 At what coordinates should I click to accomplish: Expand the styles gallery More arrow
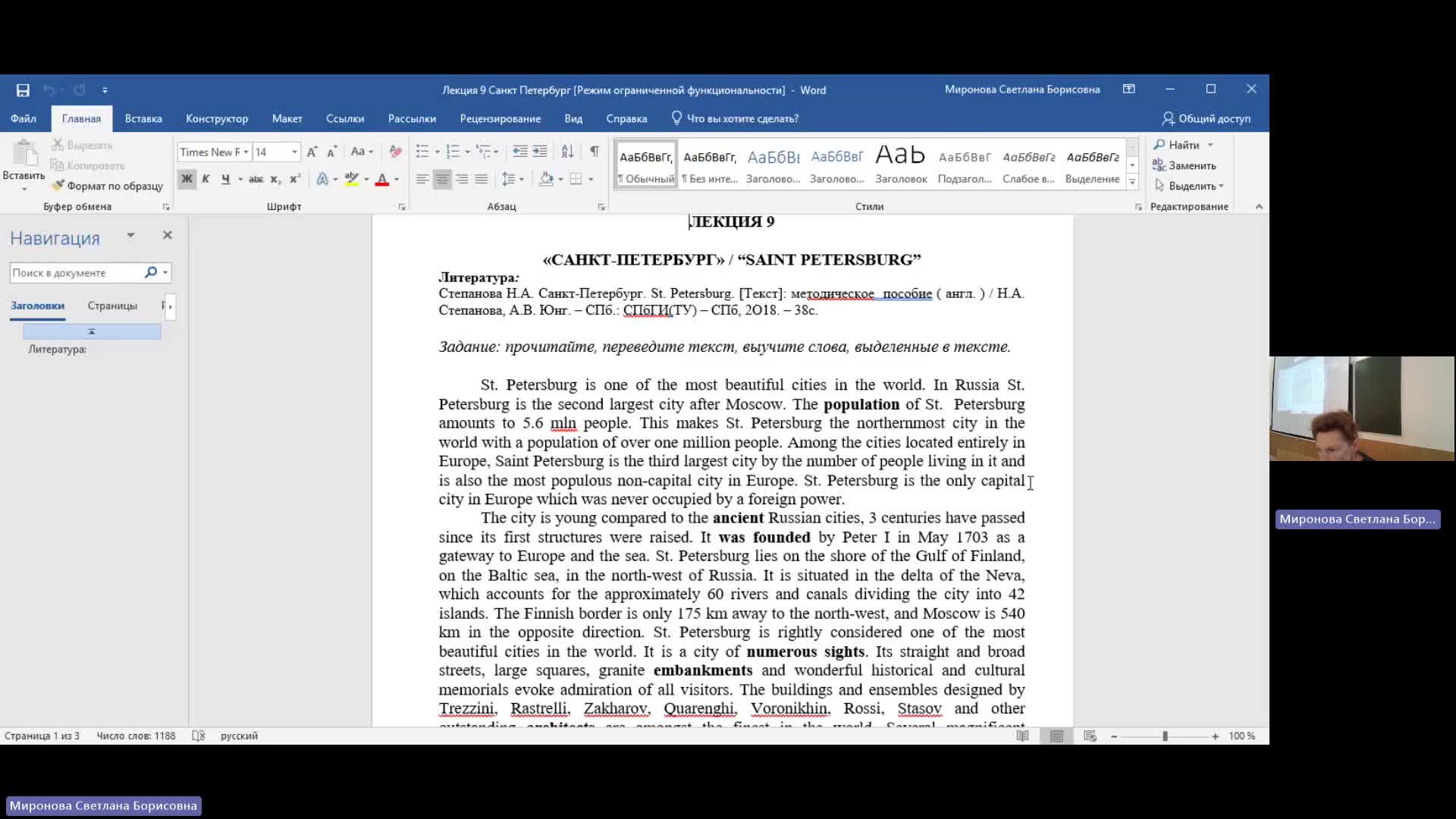click(1132, 183)
